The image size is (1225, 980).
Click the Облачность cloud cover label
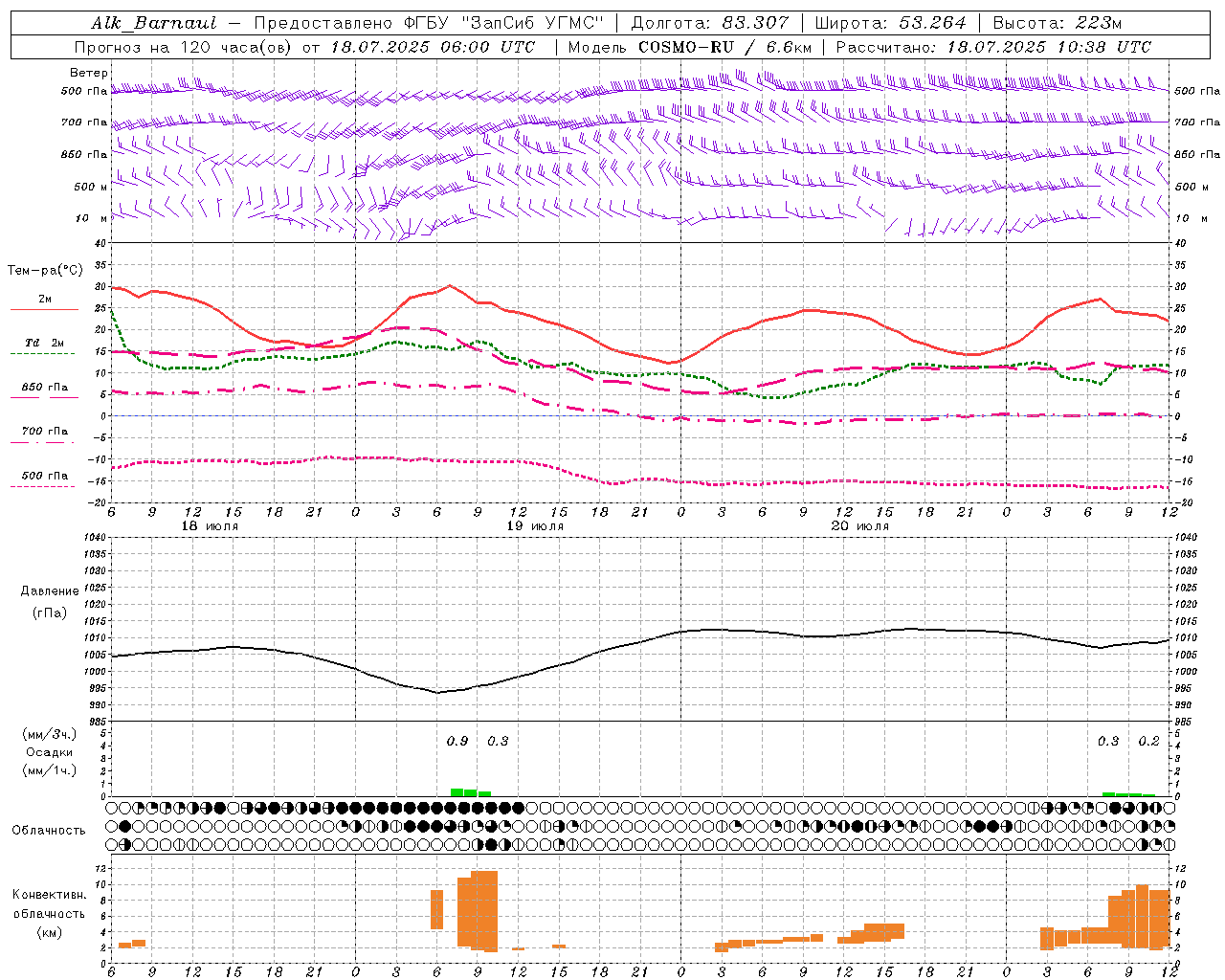(49, 831)
